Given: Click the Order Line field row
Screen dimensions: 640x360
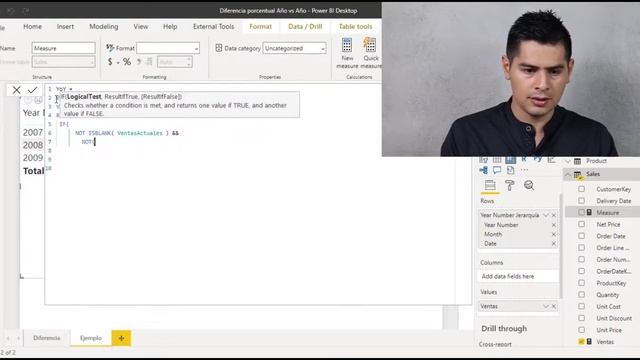Looking at the screenshot, I should [x=602, y=248].
